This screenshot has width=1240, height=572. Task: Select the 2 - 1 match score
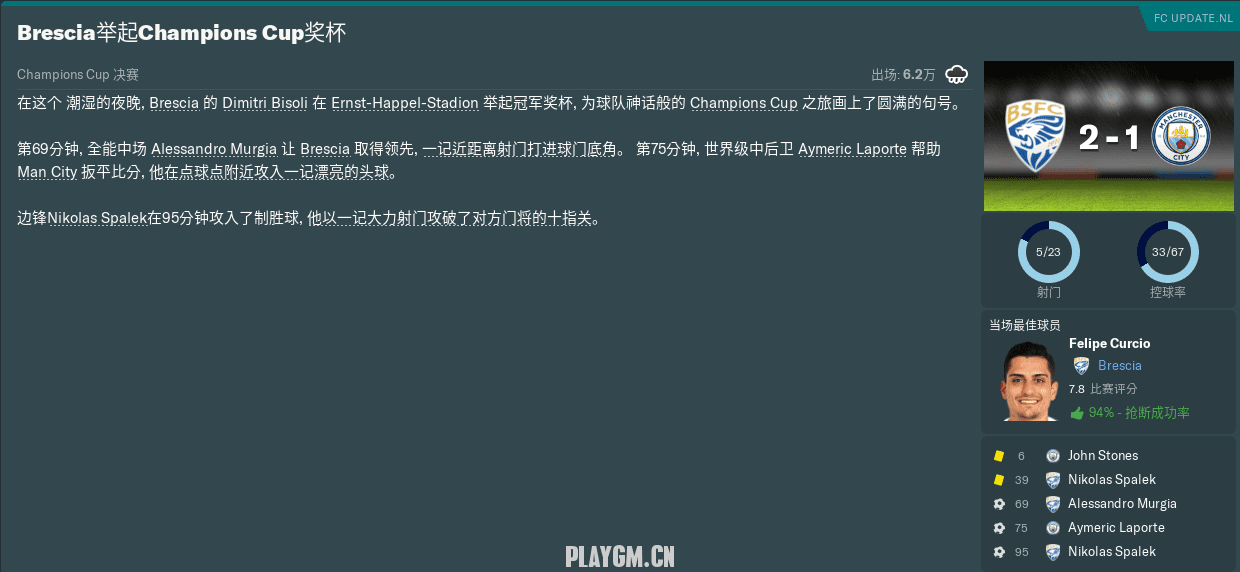(x=1109, y=137)
